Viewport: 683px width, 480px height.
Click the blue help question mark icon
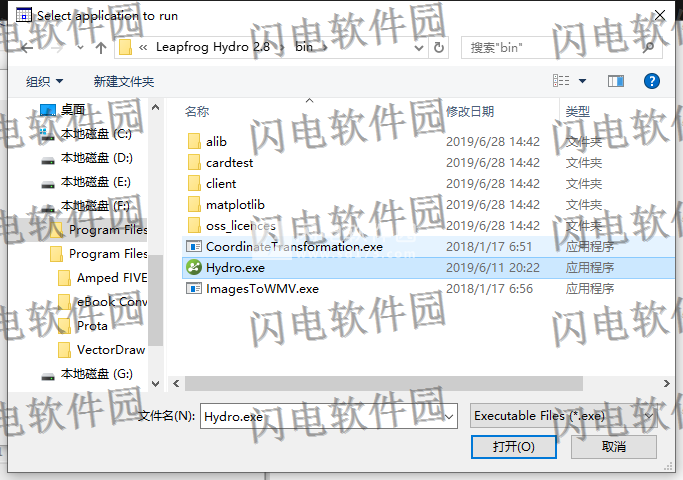(x=652, y=81)
